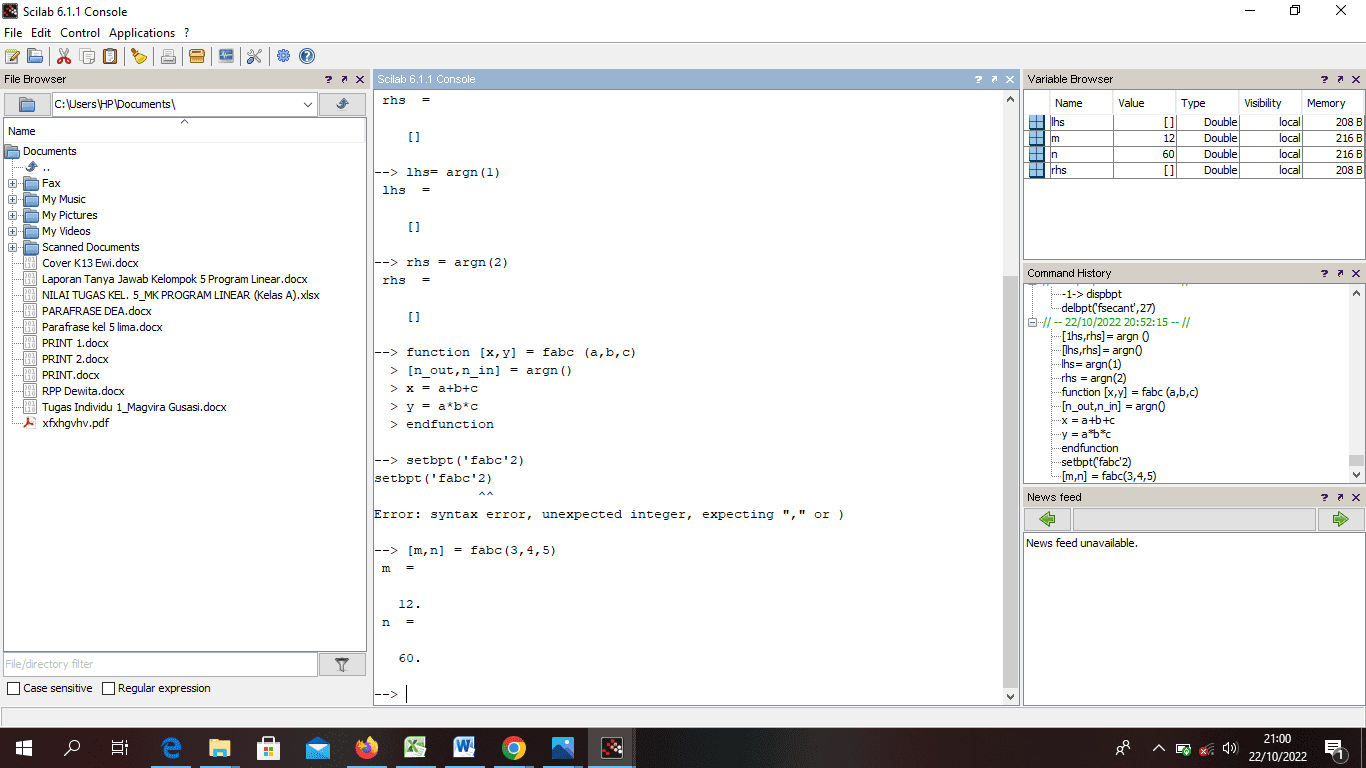This screenshot has height=768, width=1366.
Task: Open help for the File Browser panel
Action: tap(328, 79)
